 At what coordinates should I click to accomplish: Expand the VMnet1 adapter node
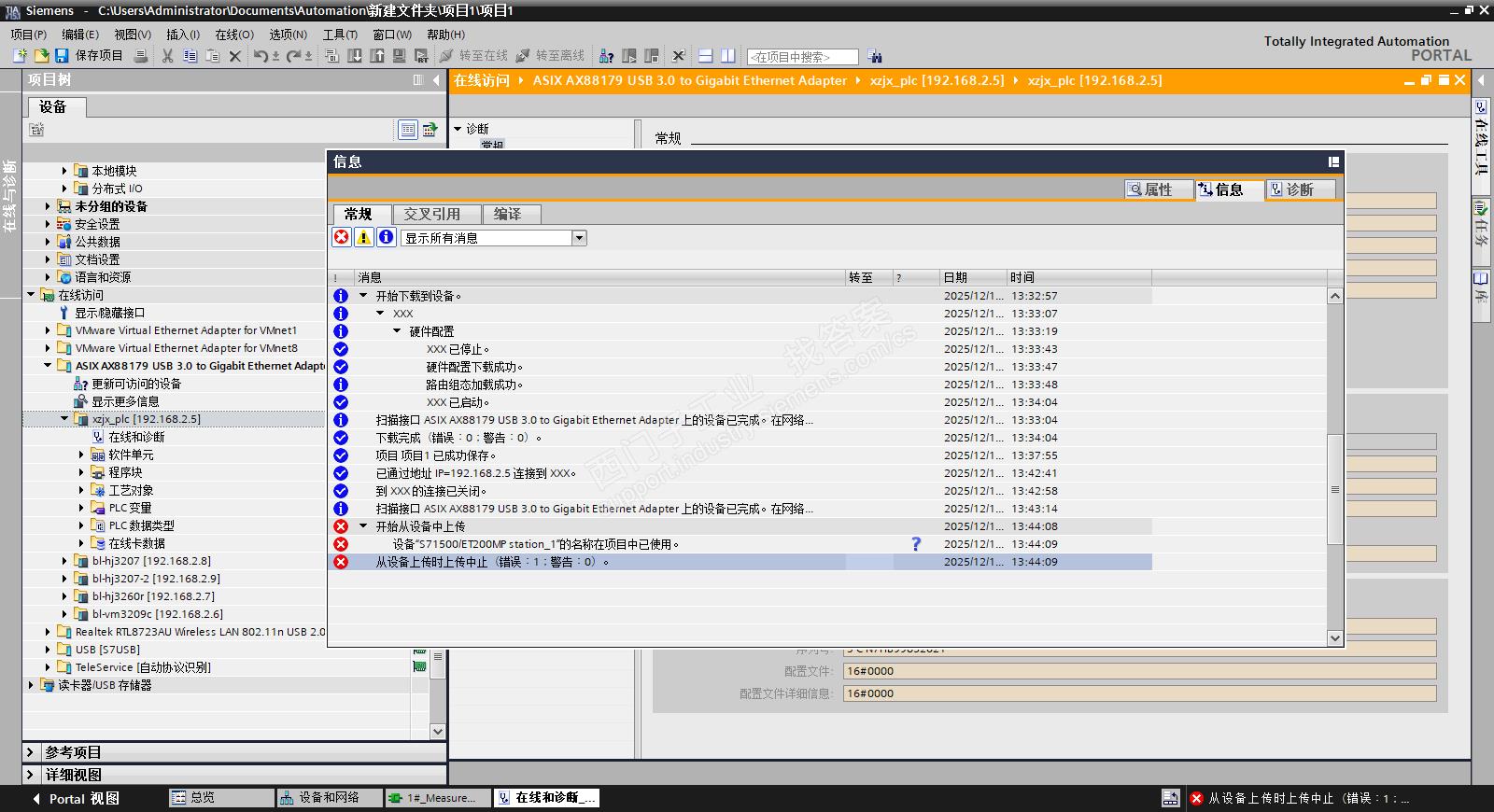(48, 330)
